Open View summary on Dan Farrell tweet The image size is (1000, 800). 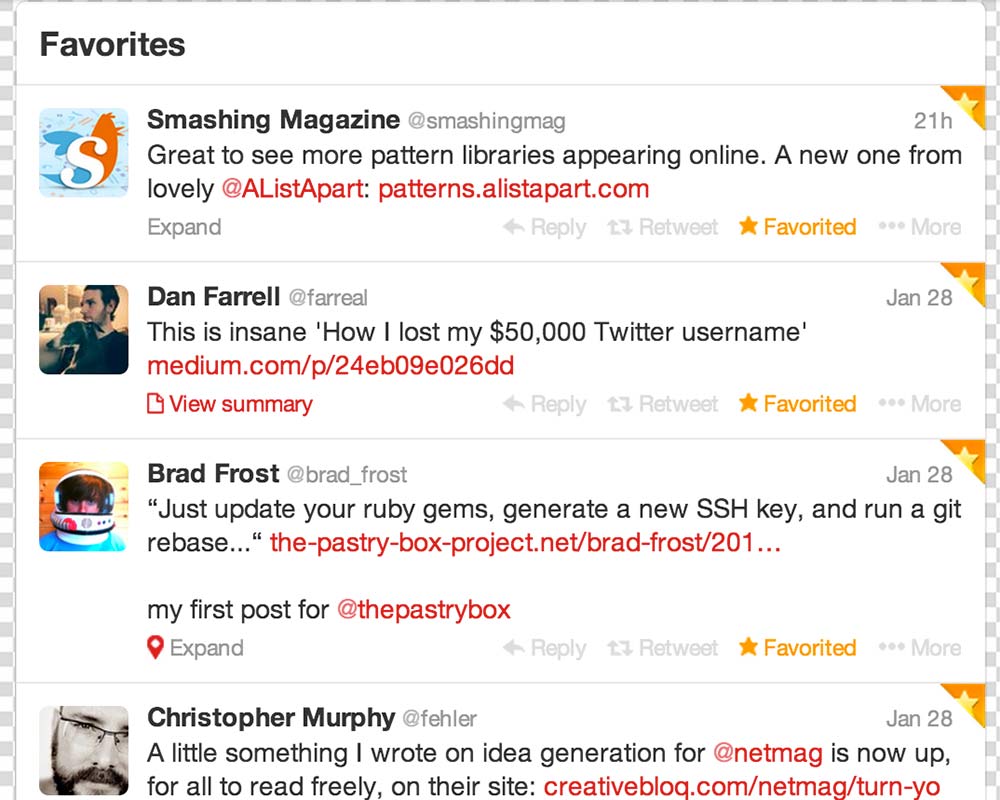coord(240,404)
